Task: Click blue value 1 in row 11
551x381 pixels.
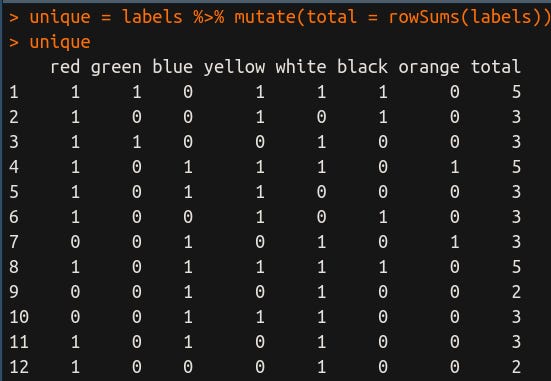Action: tap(188, 342)
